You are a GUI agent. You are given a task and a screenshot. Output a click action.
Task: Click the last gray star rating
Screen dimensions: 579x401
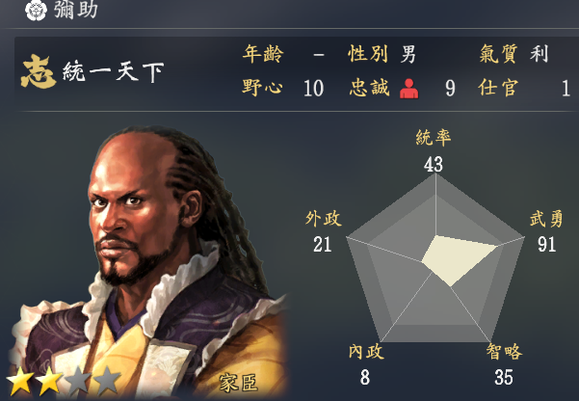[107, 380]
